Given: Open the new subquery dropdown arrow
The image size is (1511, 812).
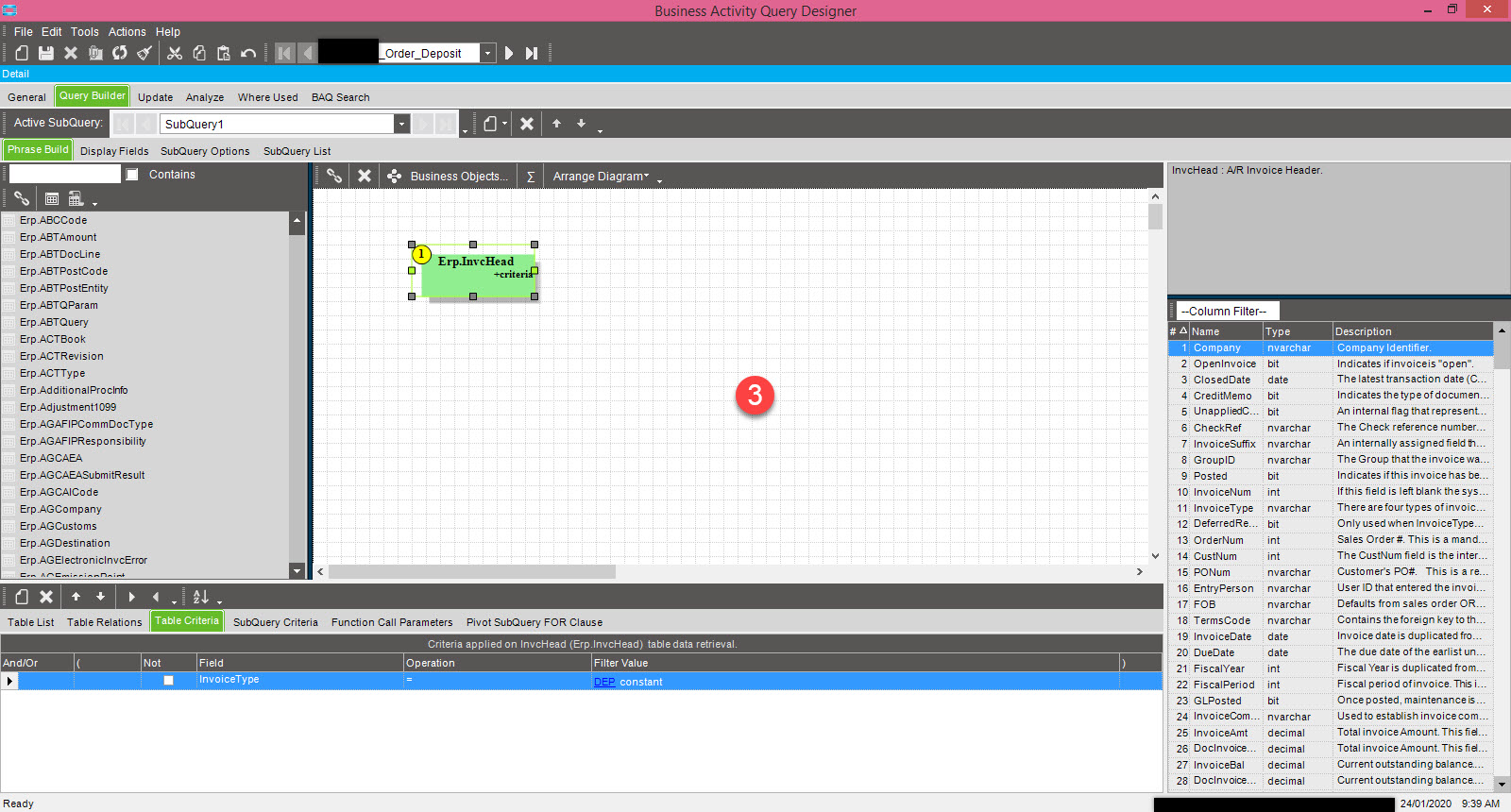Looking at the screenshot, I should [x=505, y=124].
